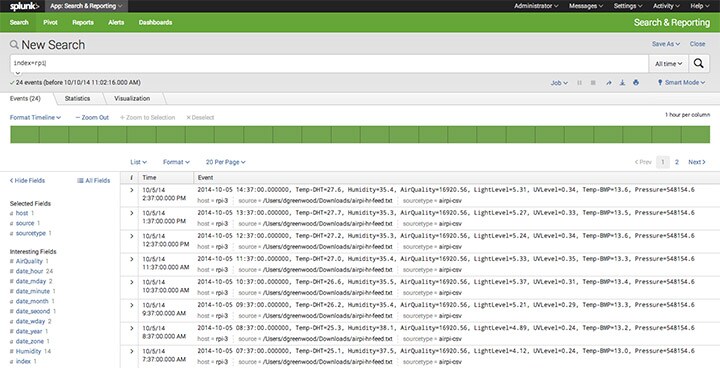Screen dimensions: 720x368
Task: Open the 20 Per Page dropdown
Action: (225, 162)
